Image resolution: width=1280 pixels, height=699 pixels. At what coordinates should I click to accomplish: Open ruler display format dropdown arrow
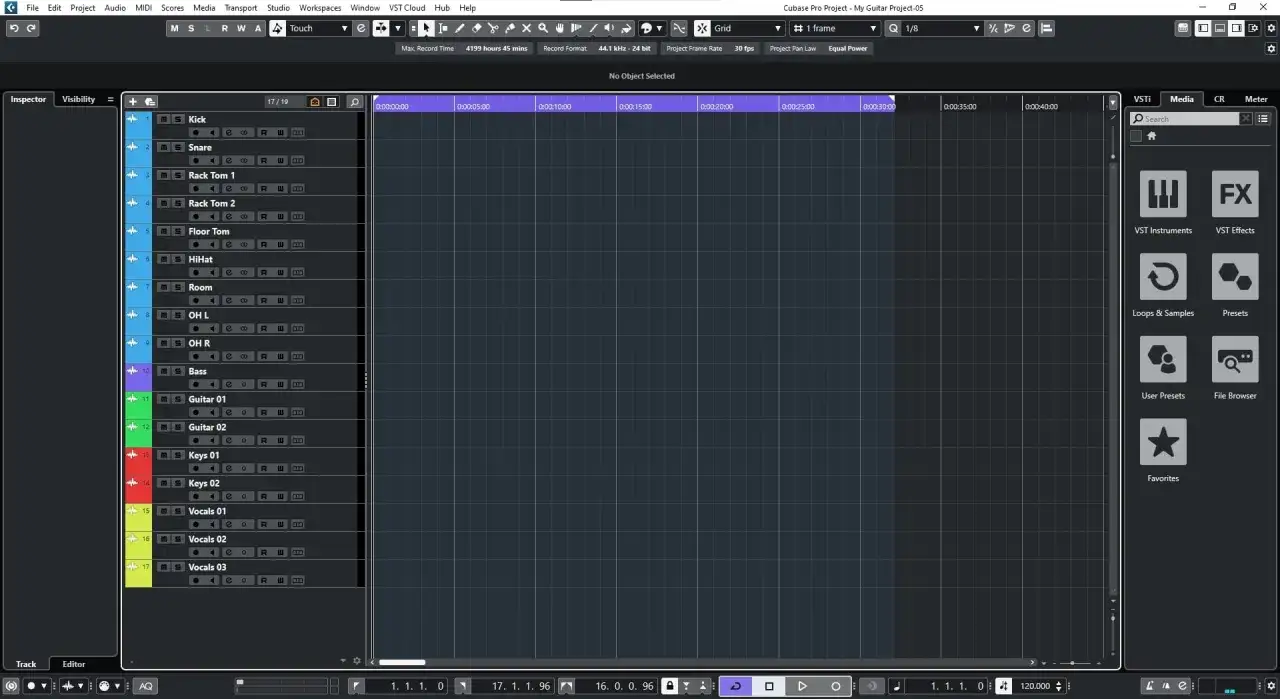pos(1113,102)
